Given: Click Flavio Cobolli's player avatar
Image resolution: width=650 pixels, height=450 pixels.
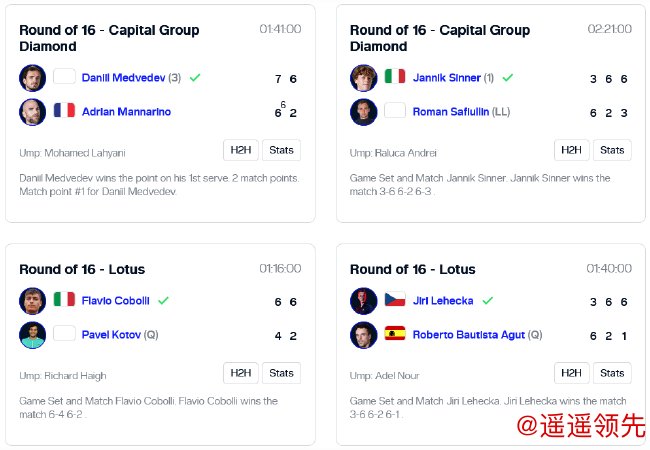Looking at the screenshot, I should tap(33, 301).
